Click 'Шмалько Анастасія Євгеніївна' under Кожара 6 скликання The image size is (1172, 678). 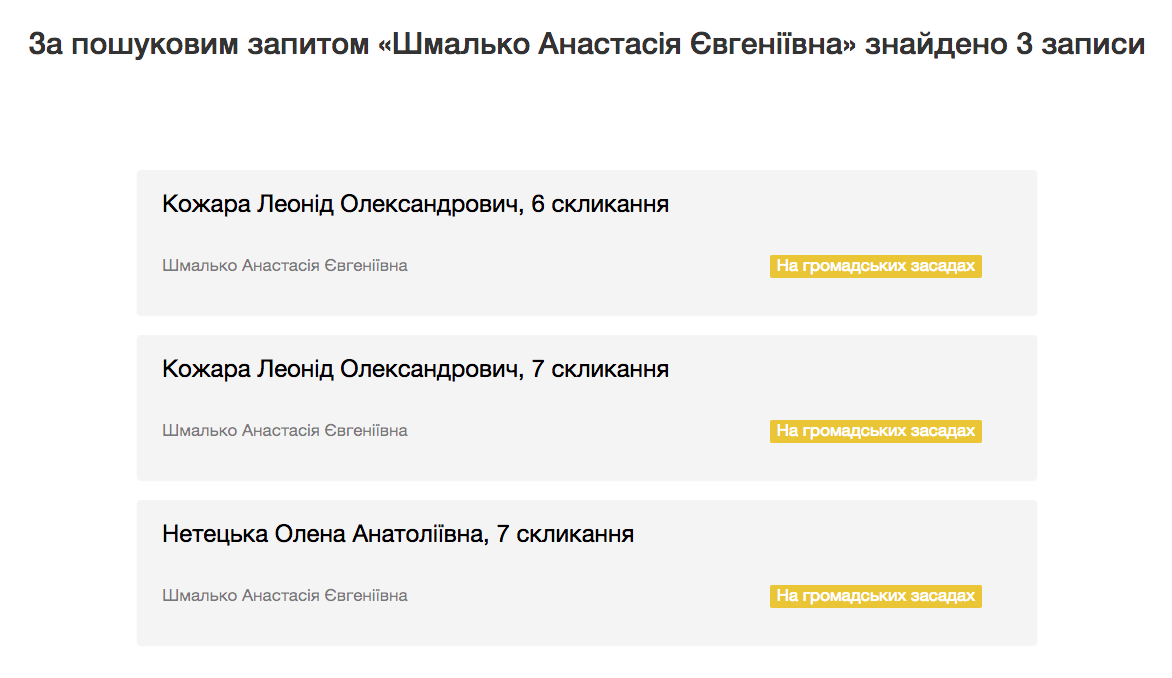[285, 266]
